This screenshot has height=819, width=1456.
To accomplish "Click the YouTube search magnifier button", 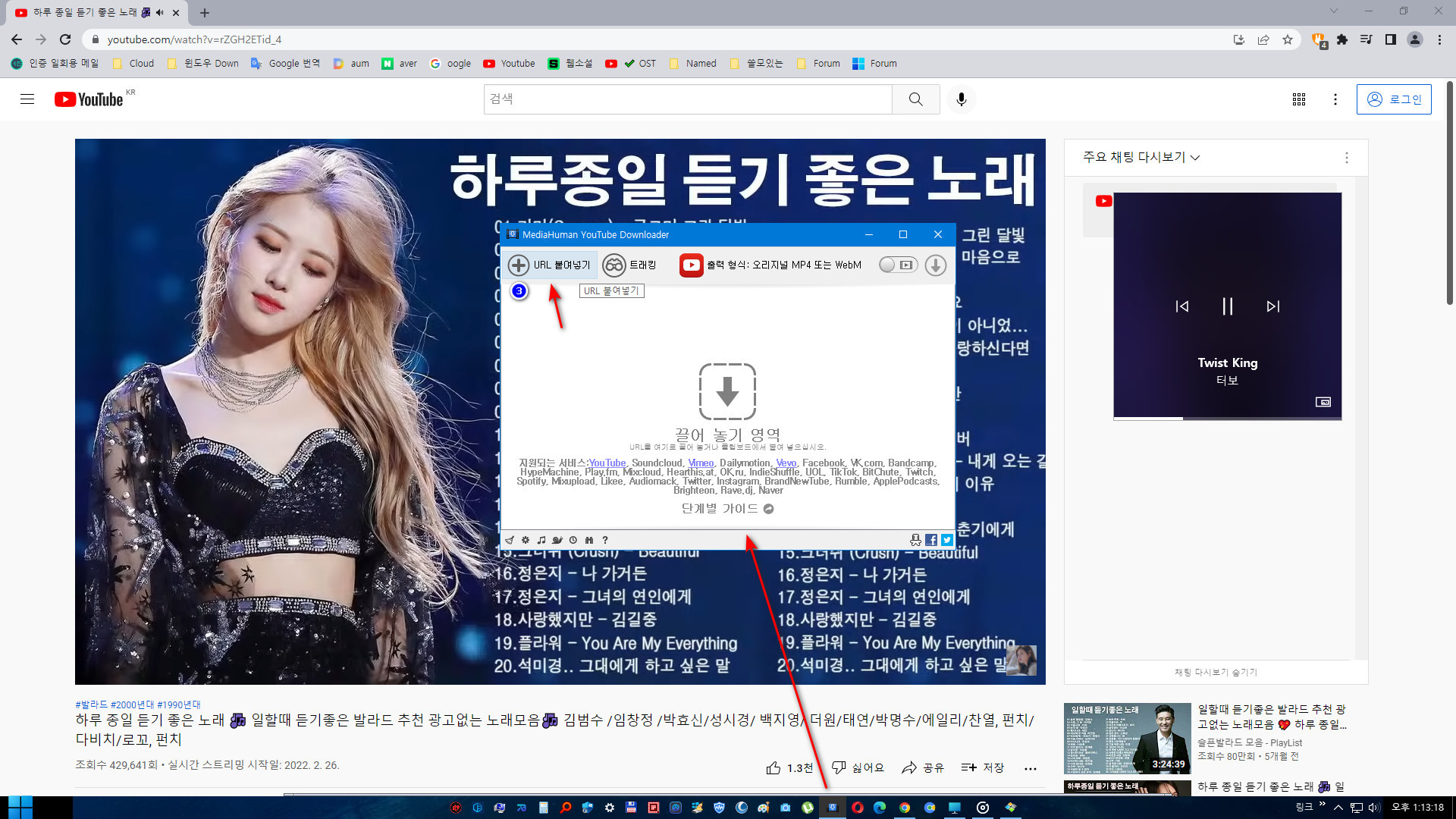I will (x=916, y=99).
